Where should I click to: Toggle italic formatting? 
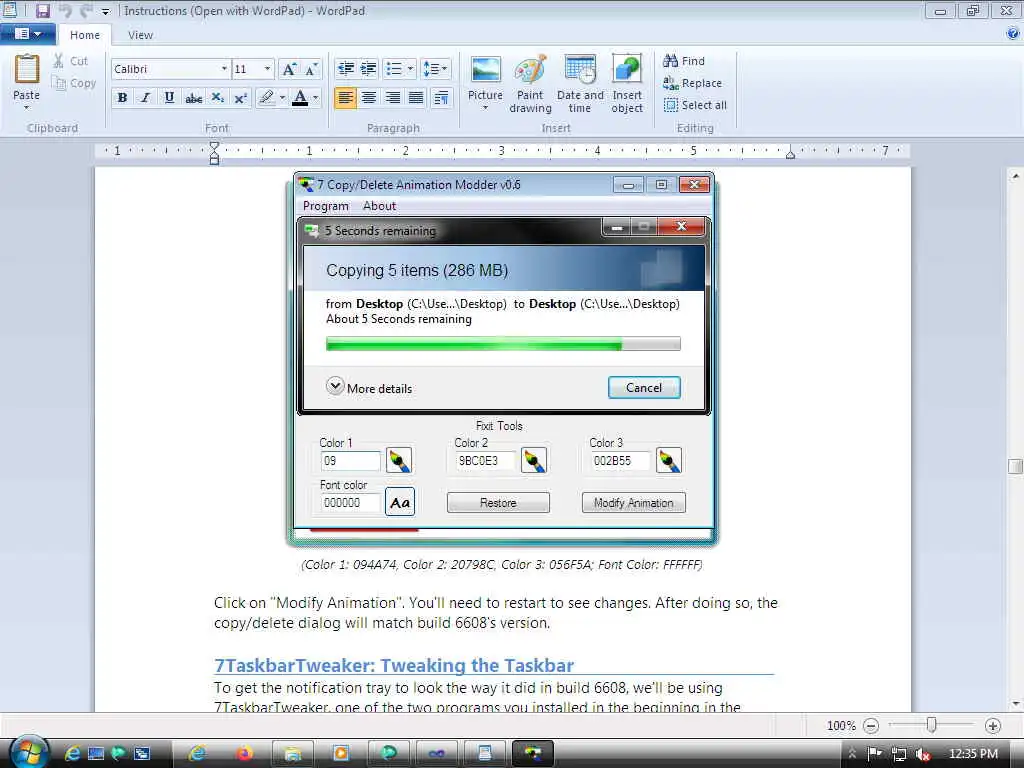(146, 98)
